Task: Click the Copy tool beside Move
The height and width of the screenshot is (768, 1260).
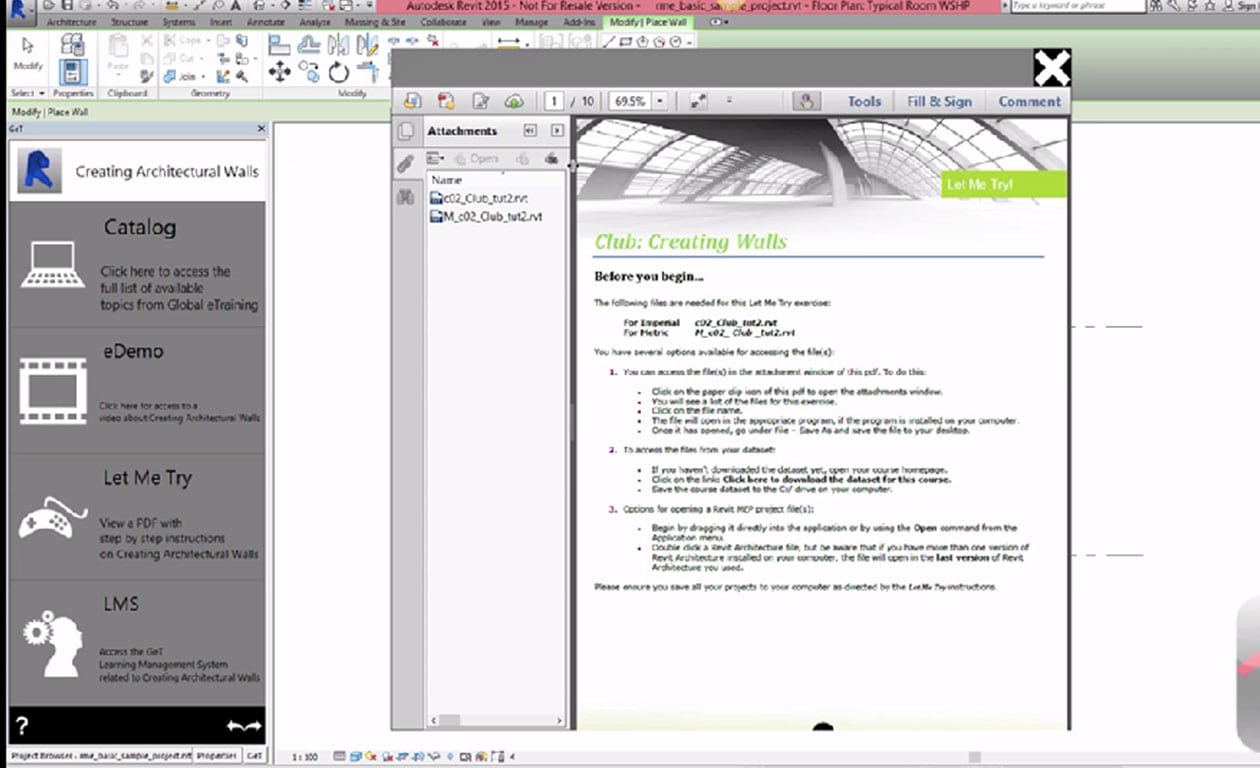Action: (310, 72)
